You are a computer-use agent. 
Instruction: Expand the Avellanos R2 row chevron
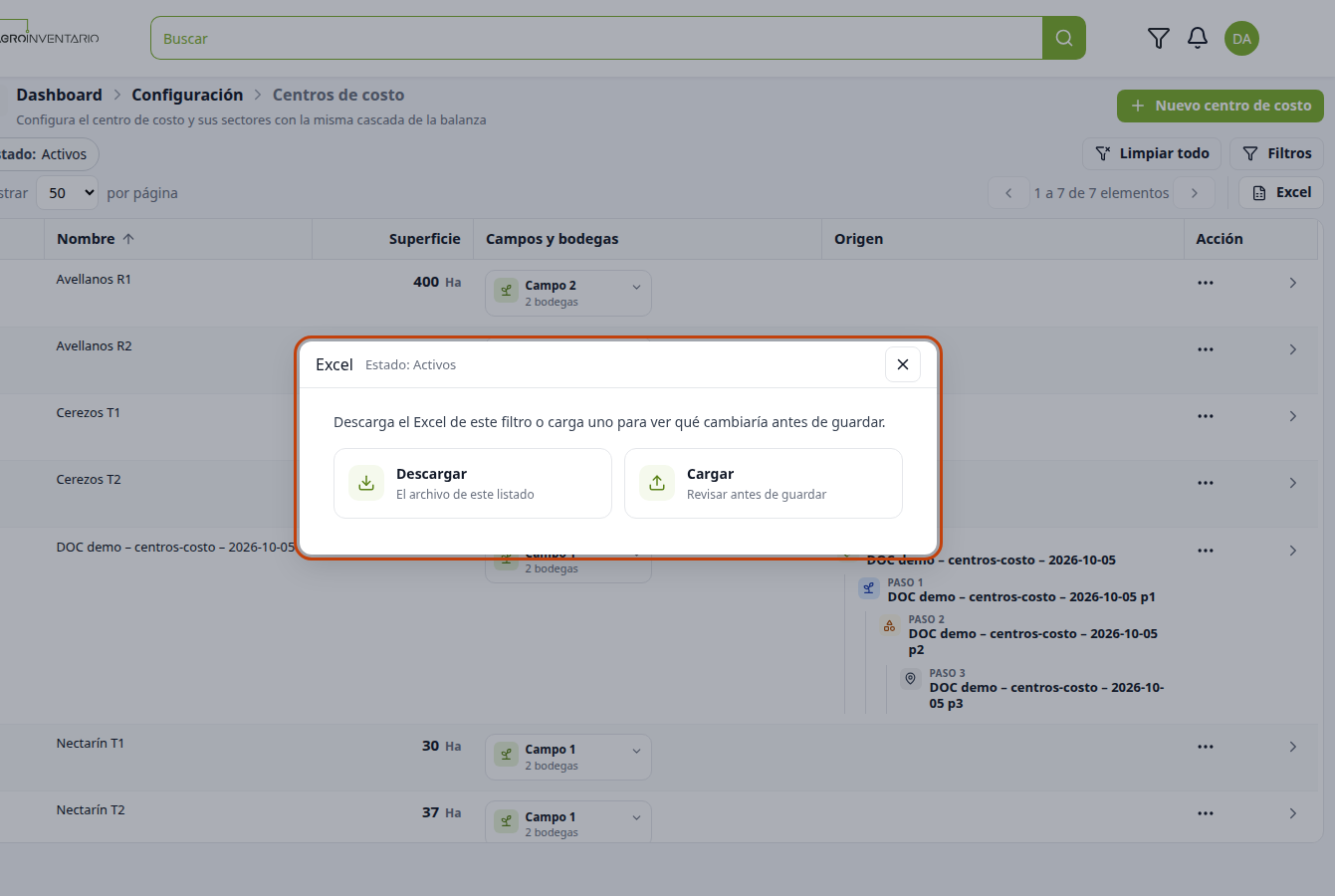1292,349
